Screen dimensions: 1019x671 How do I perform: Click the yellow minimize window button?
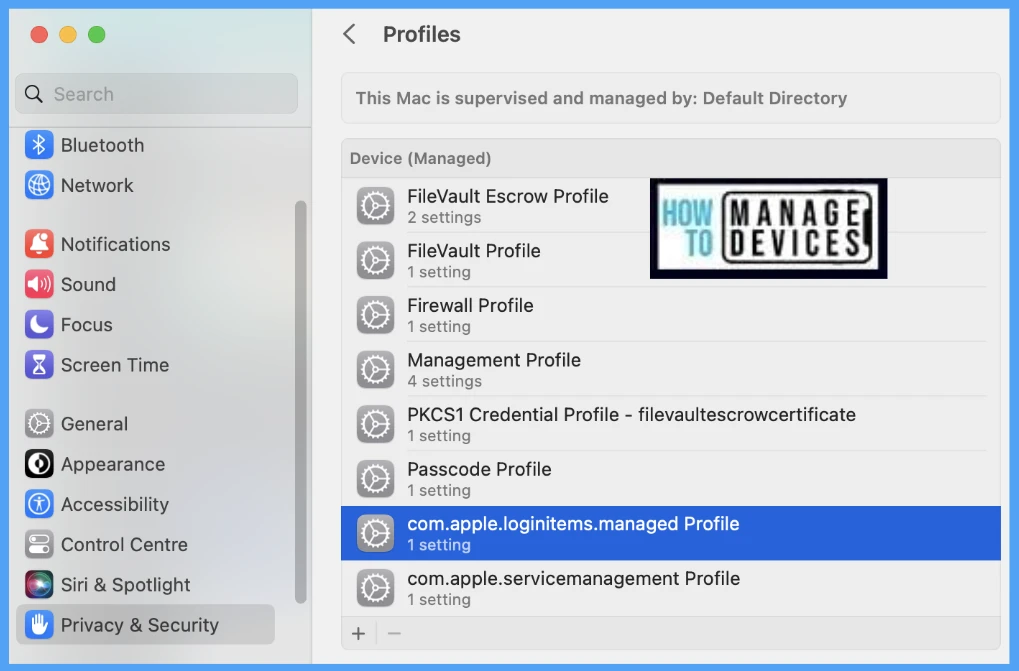[68, 34]
